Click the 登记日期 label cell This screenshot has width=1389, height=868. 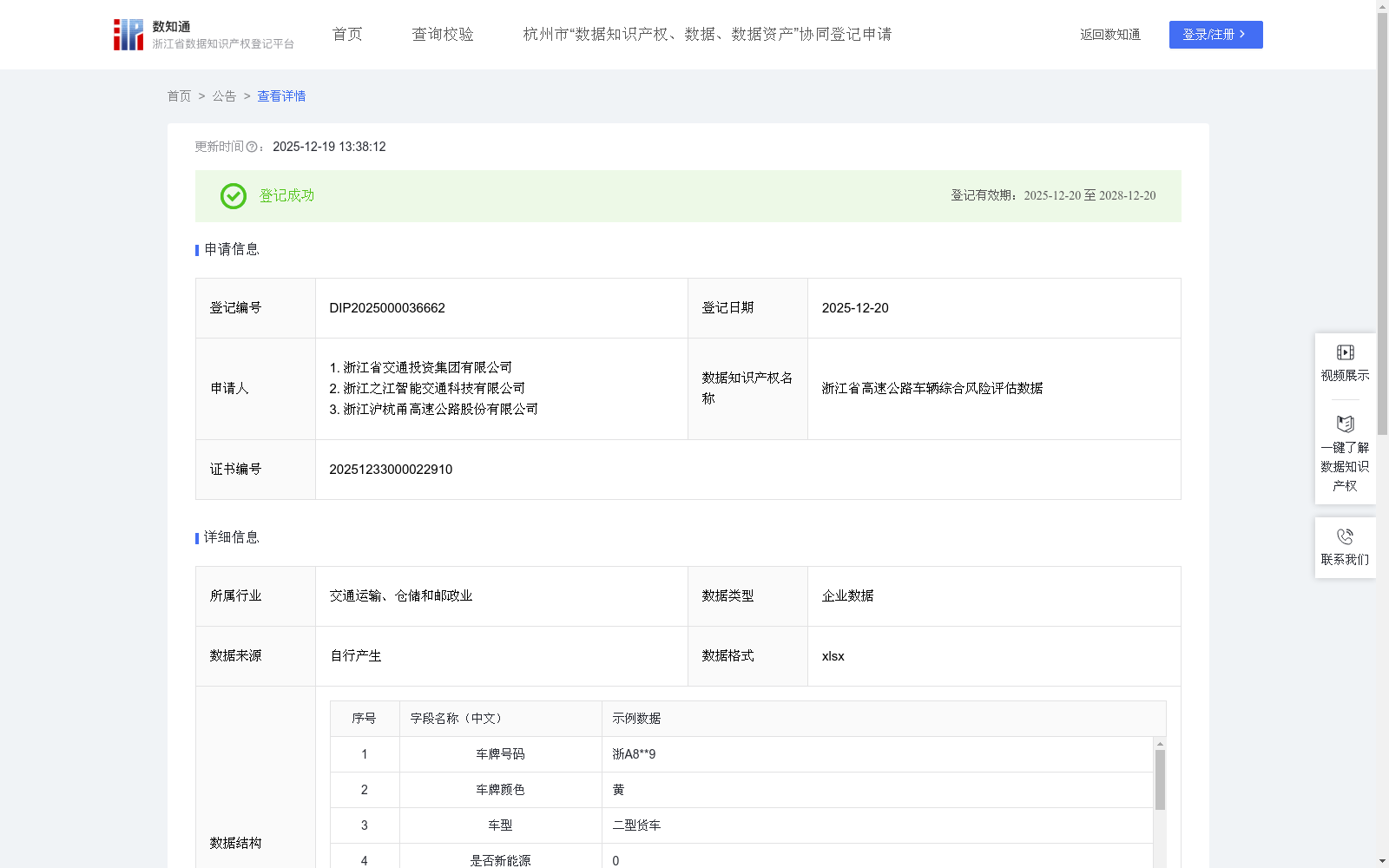(x=747, y=308)
